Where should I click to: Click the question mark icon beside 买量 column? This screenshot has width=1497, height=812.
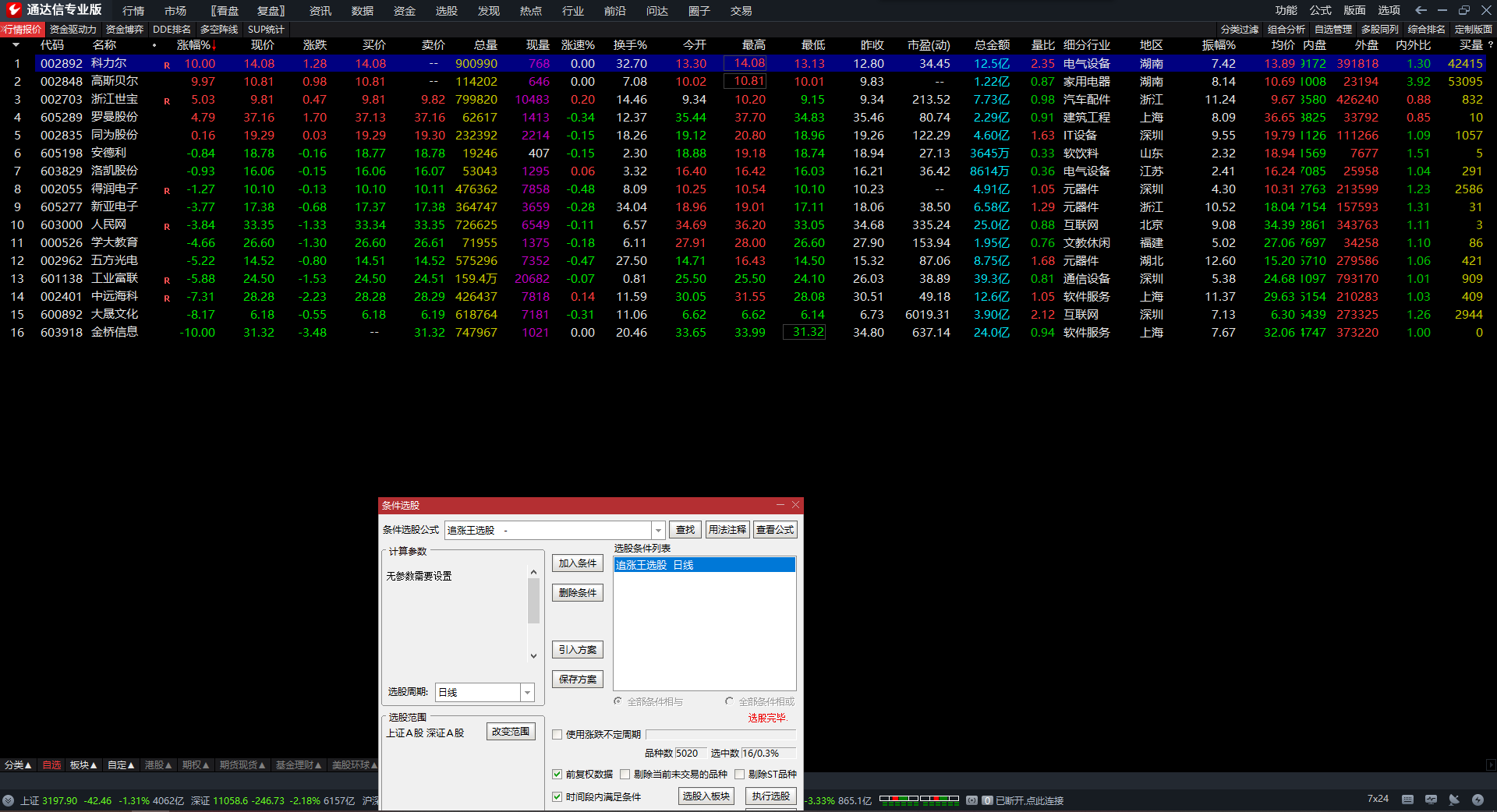click(1490, 45)
